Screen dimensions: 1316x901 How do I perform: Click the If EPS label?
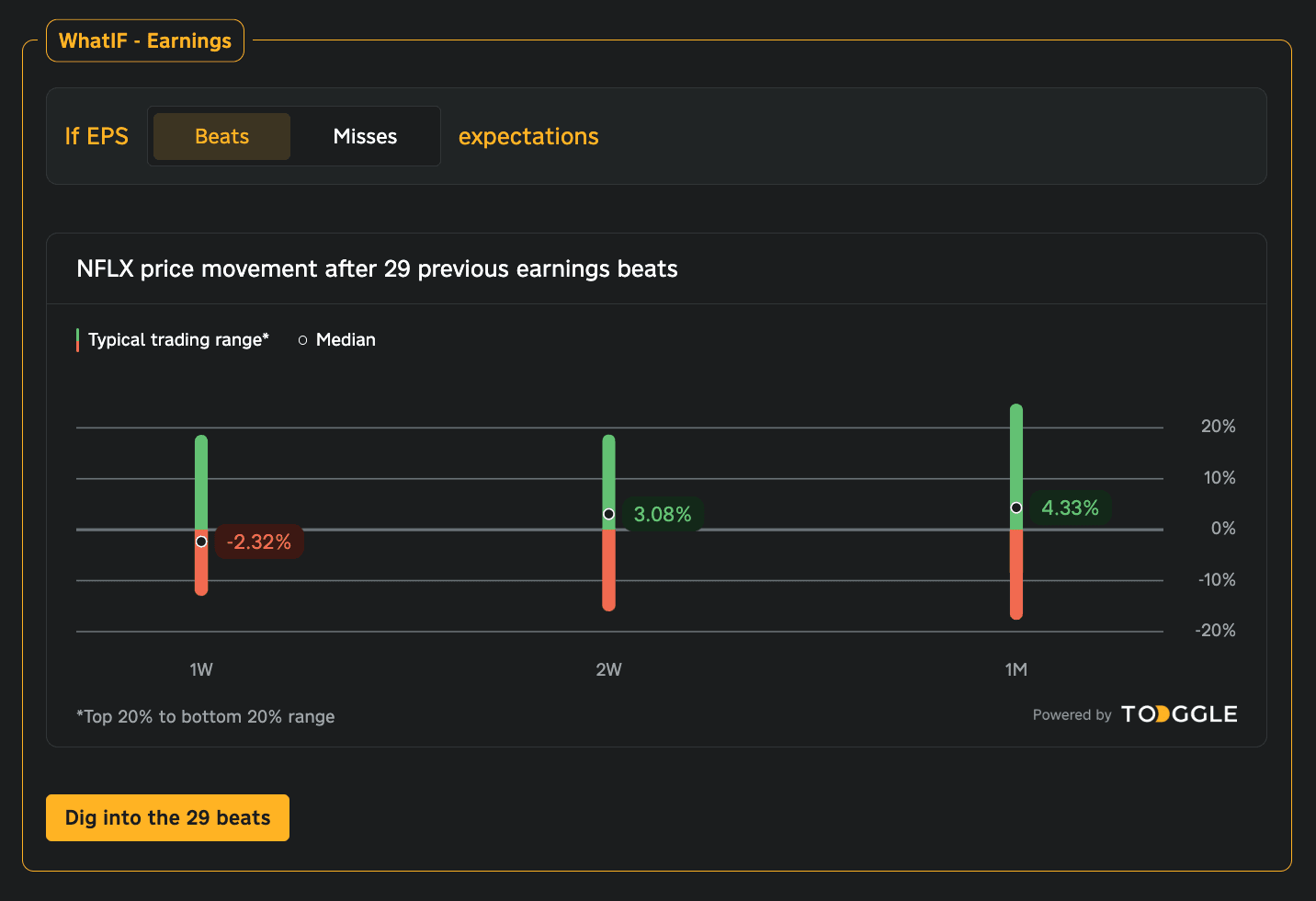[96, 136]
